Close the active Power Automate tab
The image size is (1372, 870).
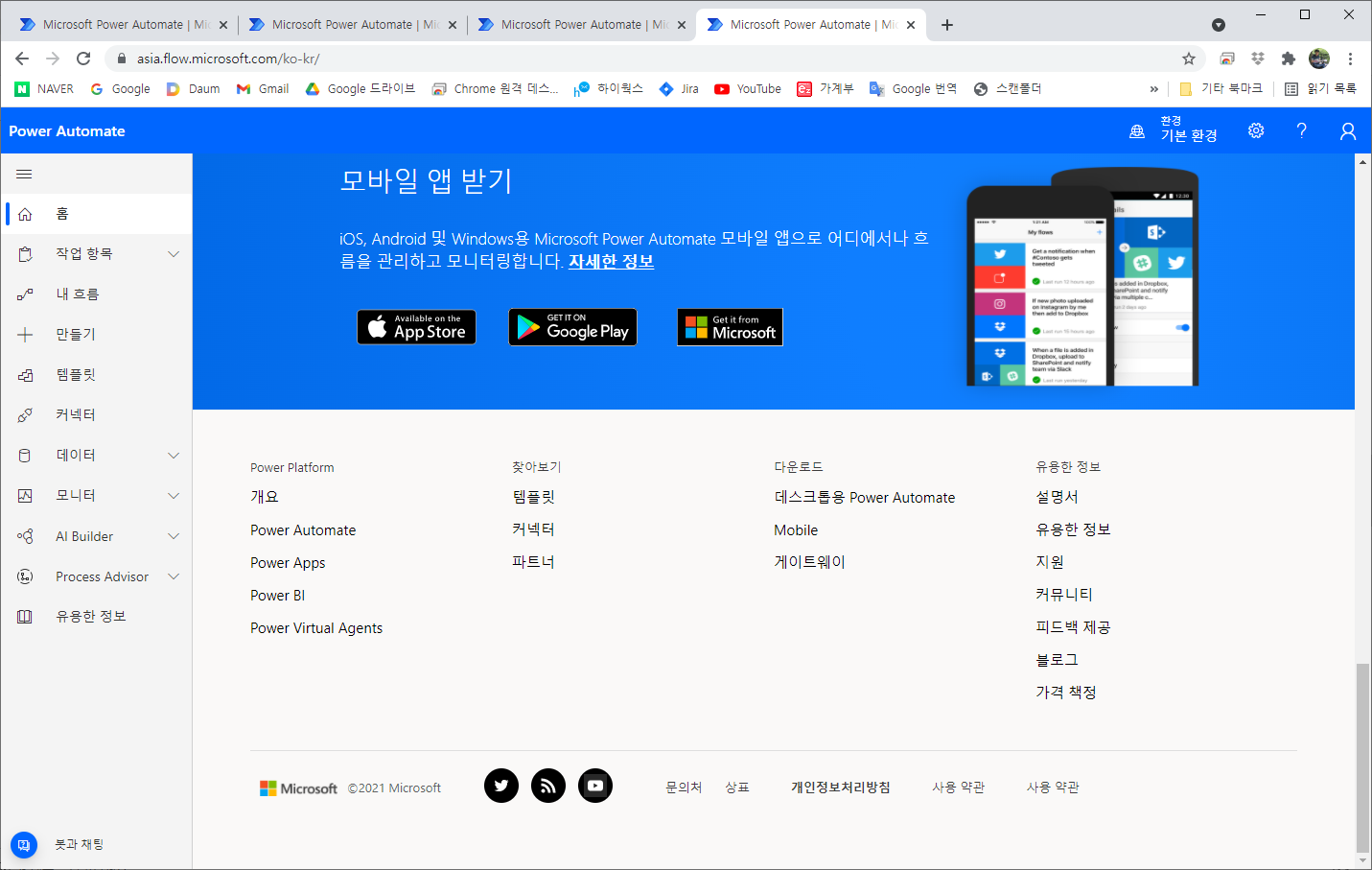pos(911,25)
